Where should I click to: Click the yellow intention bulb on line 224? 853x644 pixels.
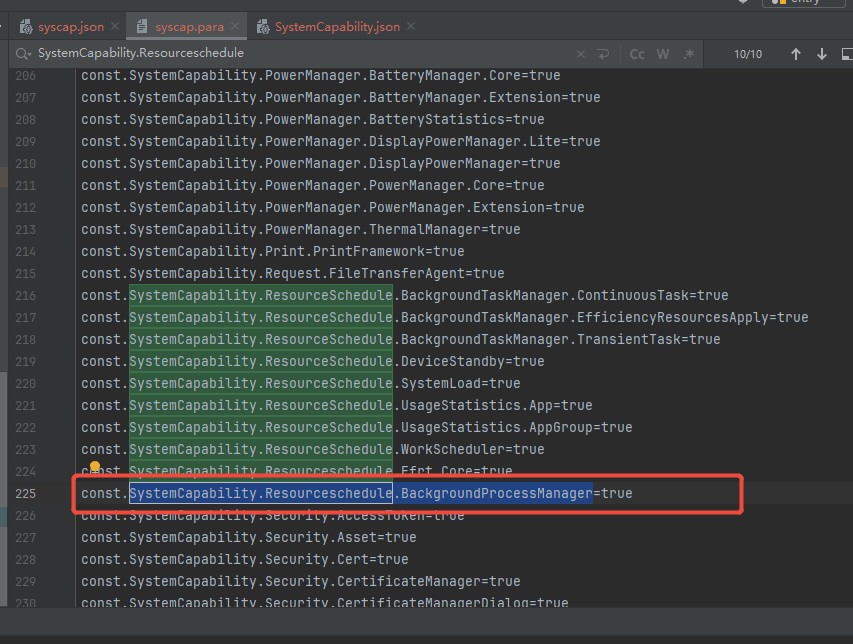[x=95, y=467]
